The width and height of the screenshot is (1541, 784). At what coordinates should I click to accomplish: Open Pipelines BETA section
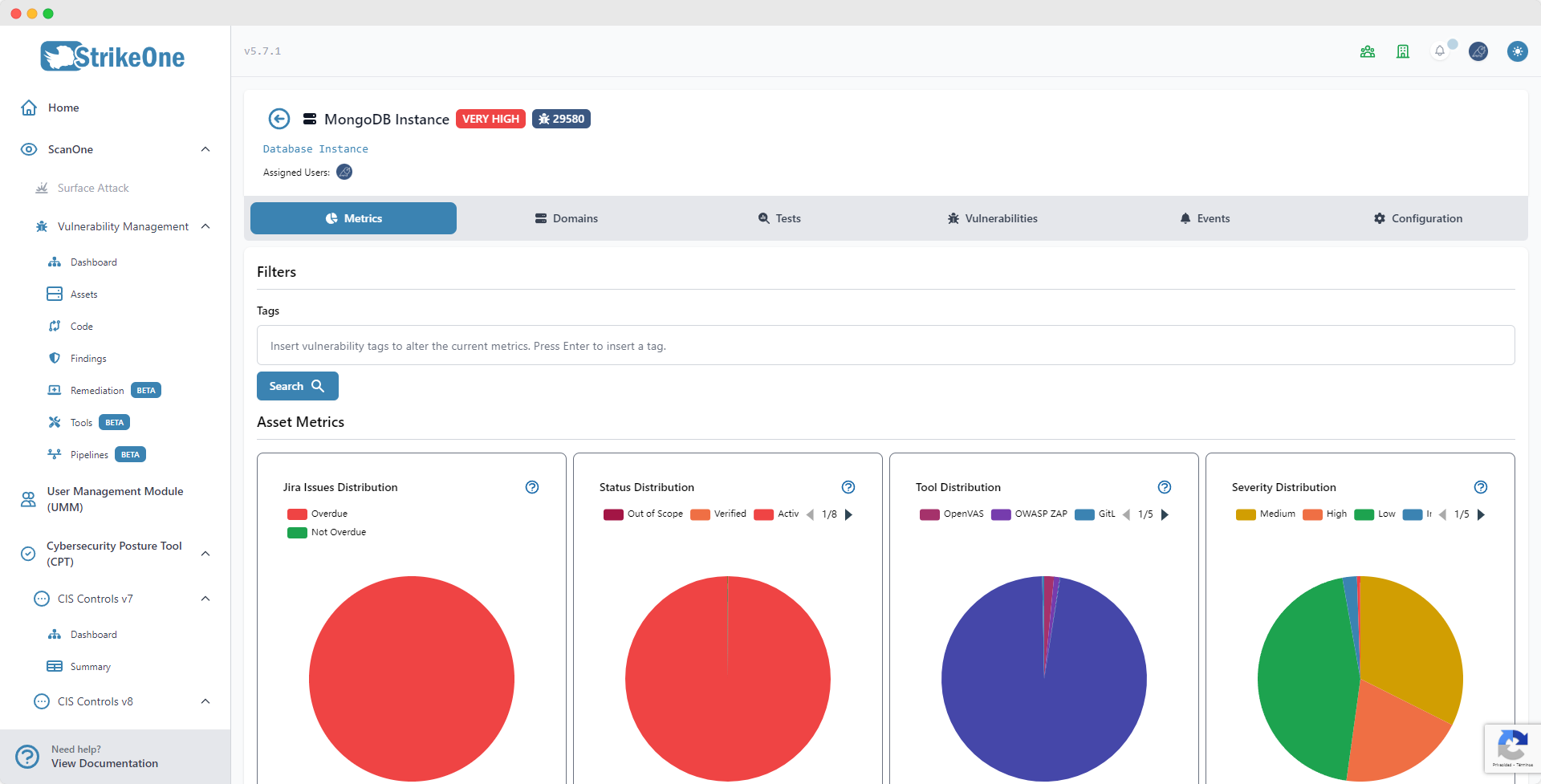[96, 455]
